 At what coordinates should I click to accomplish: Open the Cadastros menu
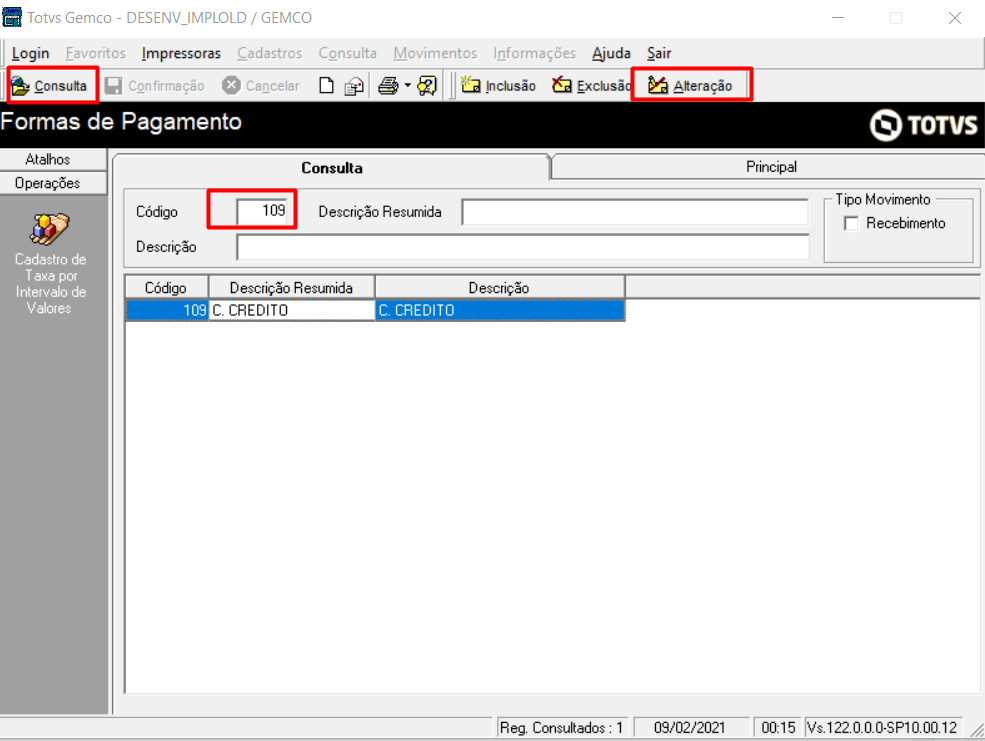(269, 53)
